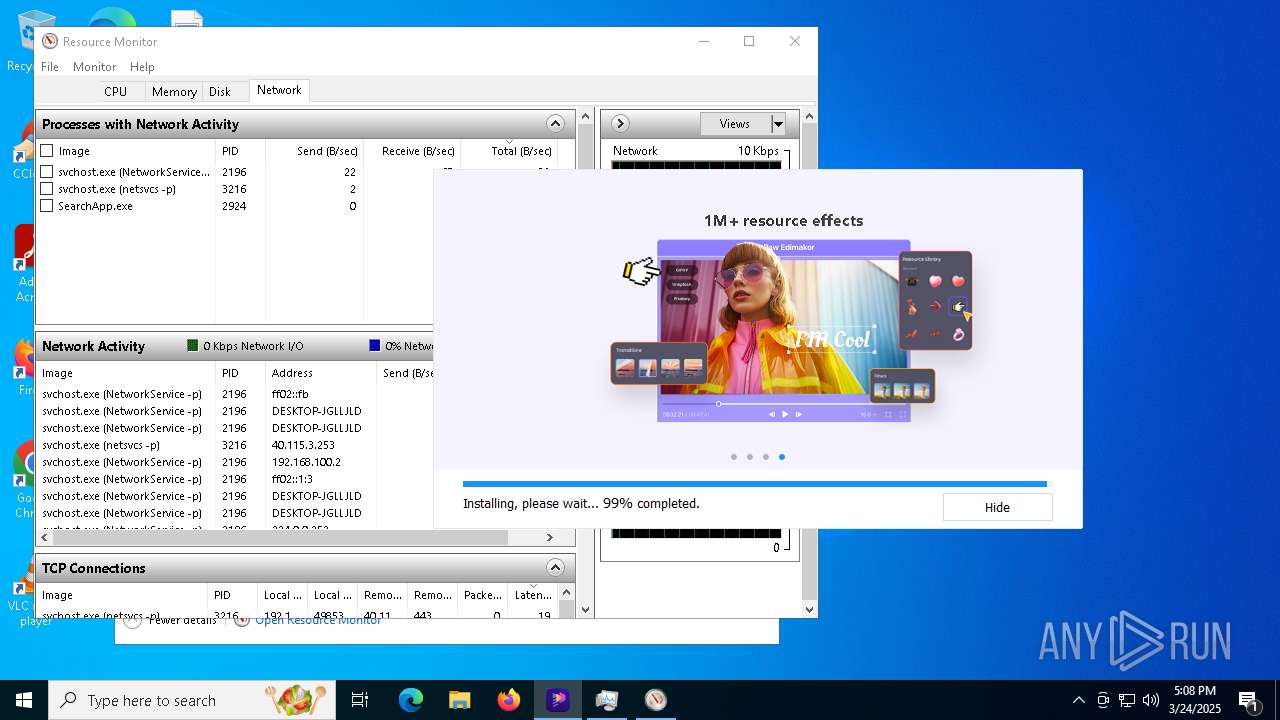The width and height of the screenshot is (1280, 720).
Task: Open the network tray icon
Action: pos(1127,700)
